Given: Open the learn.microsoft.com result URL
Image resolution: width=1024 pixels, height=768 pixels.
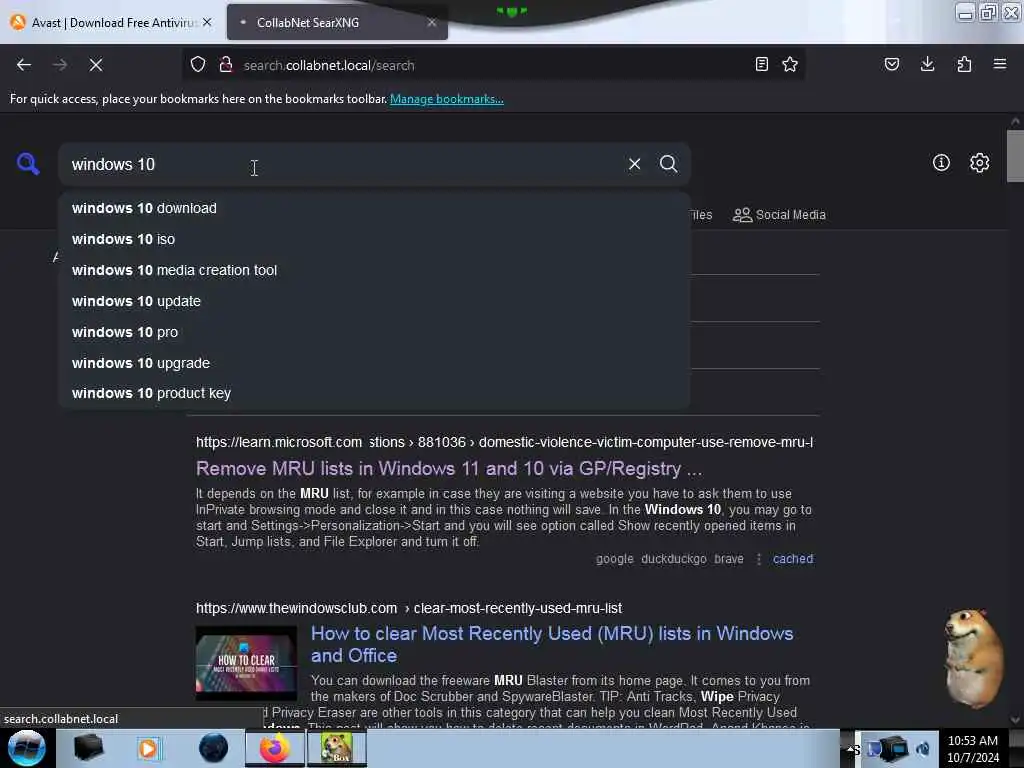Looking at the screenshot, I should pyautogui.click(x=504, y=442).
